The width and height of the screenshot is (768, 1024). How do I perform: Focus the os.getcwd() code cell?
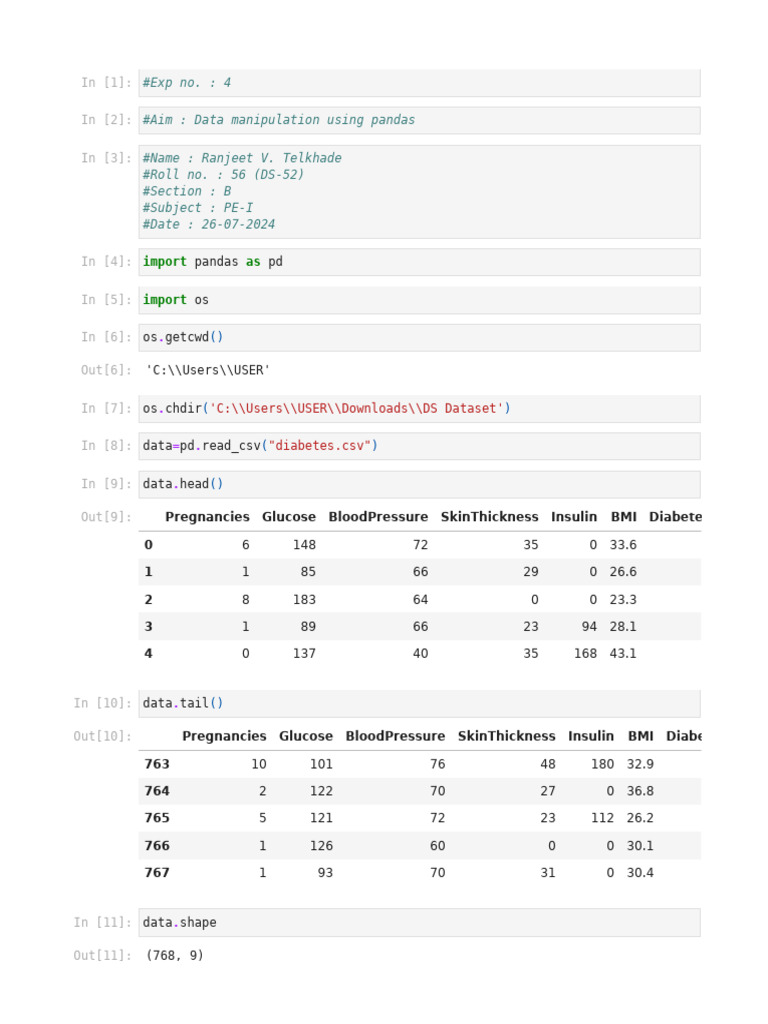point(419,337)
